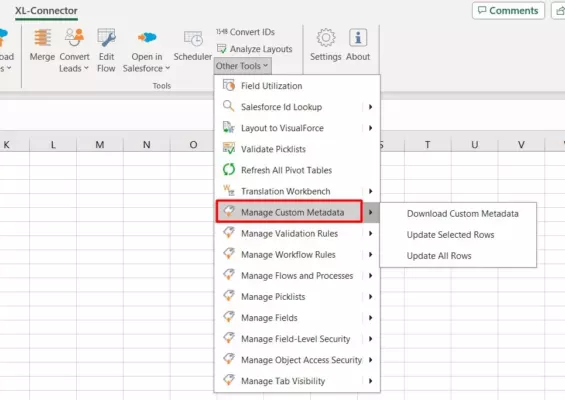The width and height of the screenshot is (565, 400).
Task: Select Field Utilization menu item
Action: point(297,86)
